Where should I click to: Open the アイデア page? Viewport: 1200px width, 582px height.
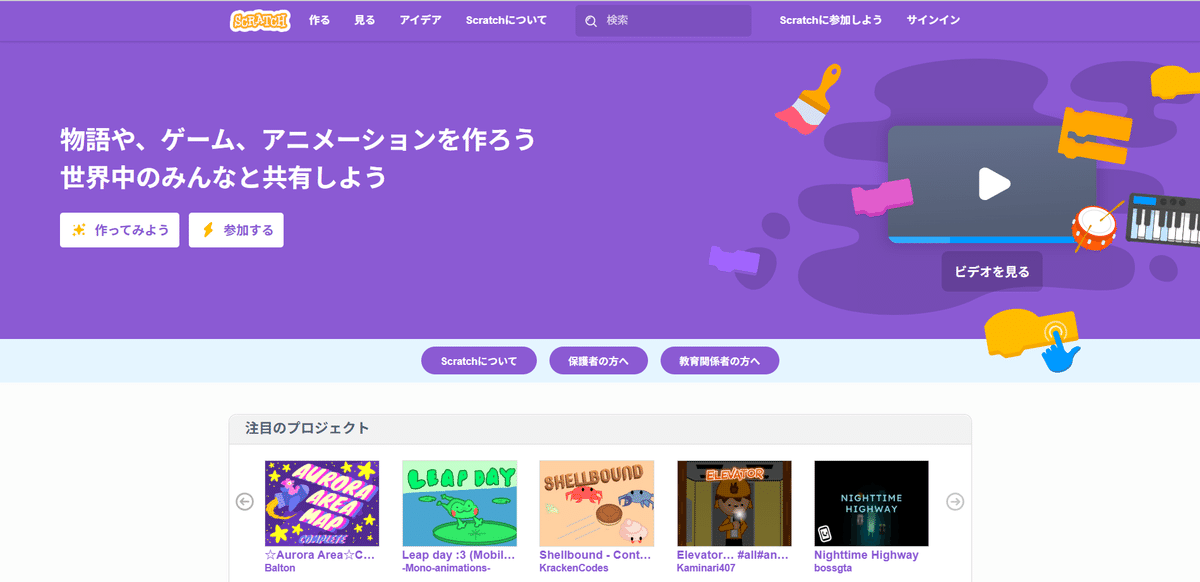420,19
